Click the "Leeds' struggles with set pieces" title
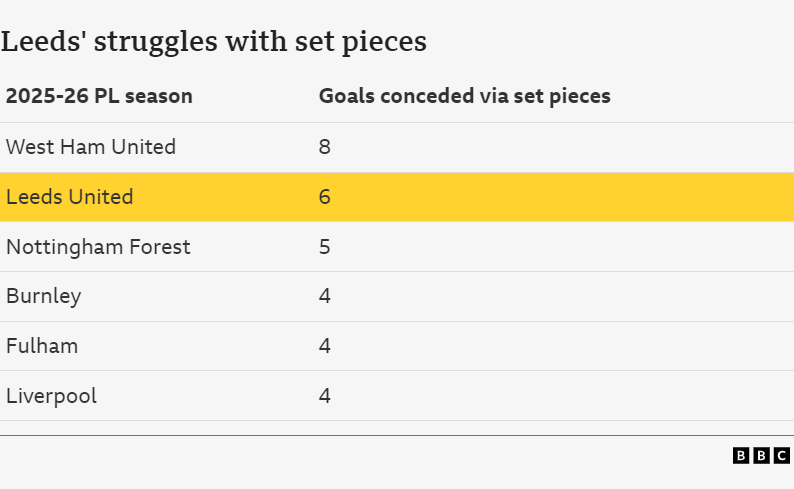The image size is (794, 489). [x=213, y=42]
